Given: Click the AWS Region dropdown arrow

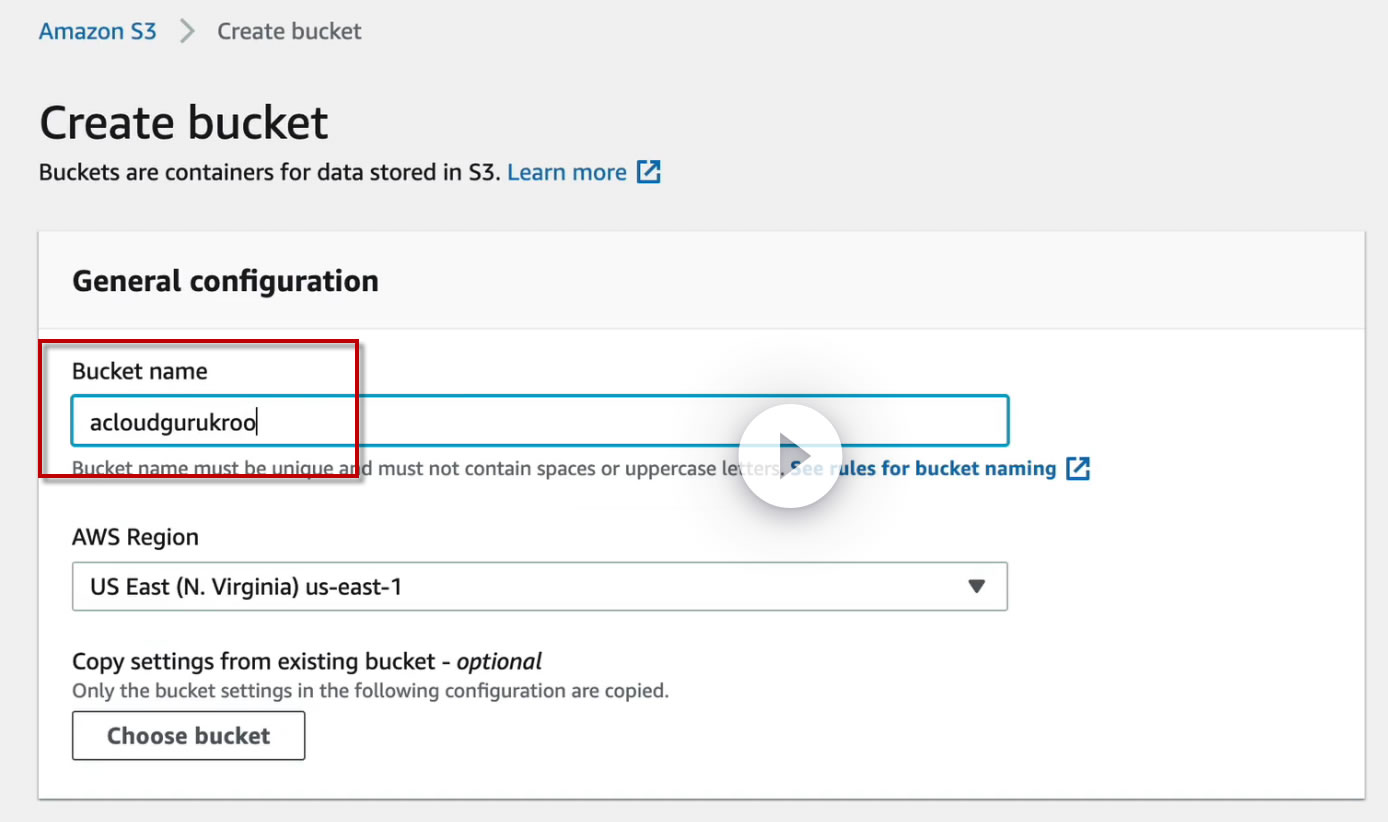Looking at the screenshot, I should point(977,587).
